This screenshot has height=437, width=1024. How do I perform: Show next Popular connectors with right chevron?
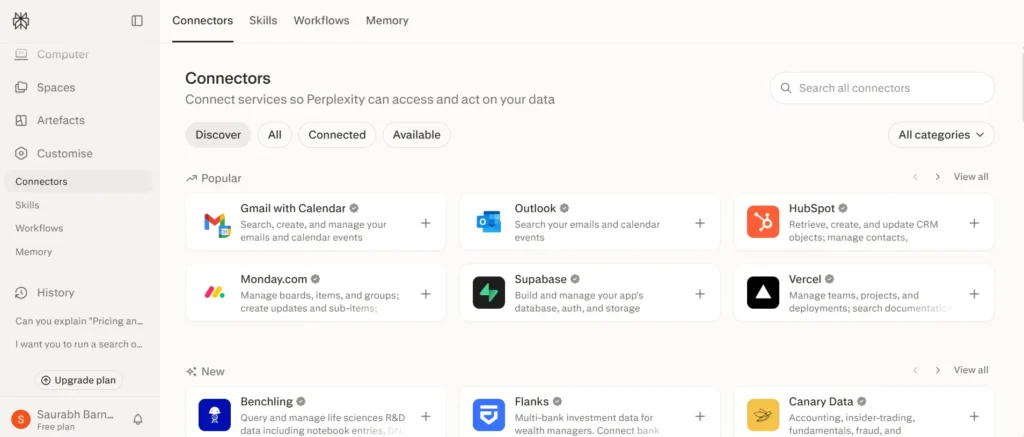(x=938, y=177)
